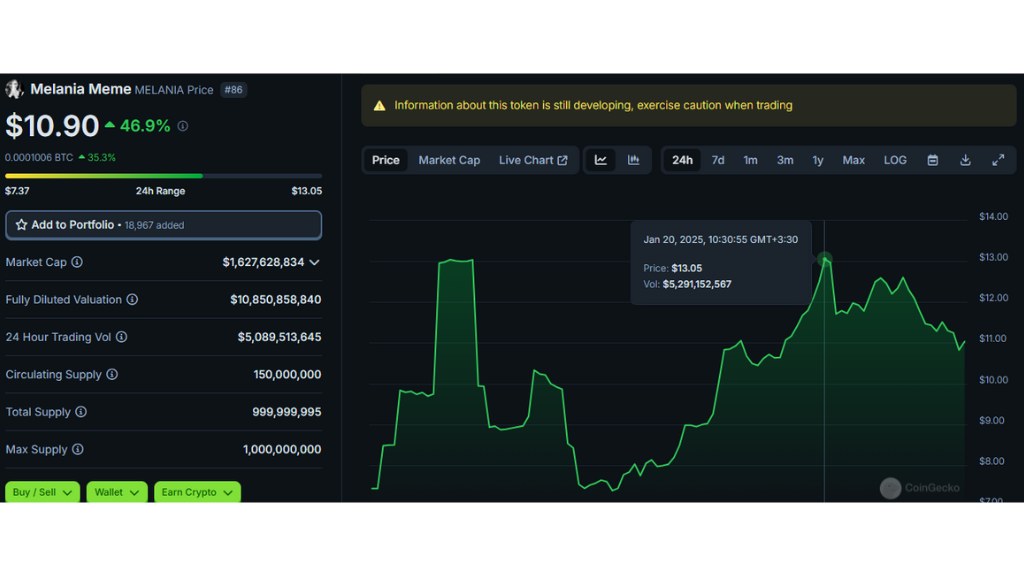Click the star icon in Add to Portfolio
The height and width of the screenshot is (576, 1024).
21,225
